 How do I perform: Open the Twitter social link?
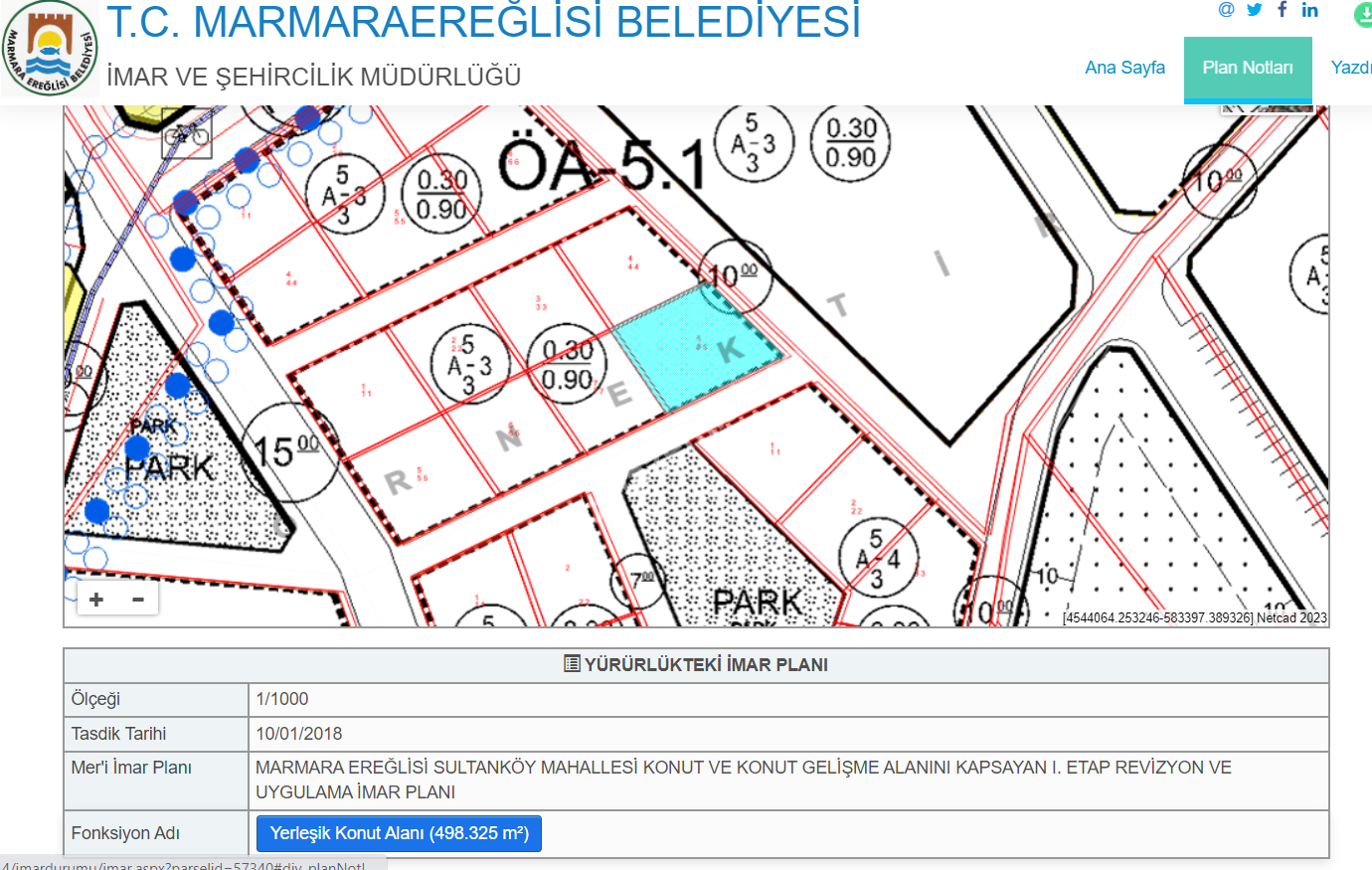tap(1255, 10)
